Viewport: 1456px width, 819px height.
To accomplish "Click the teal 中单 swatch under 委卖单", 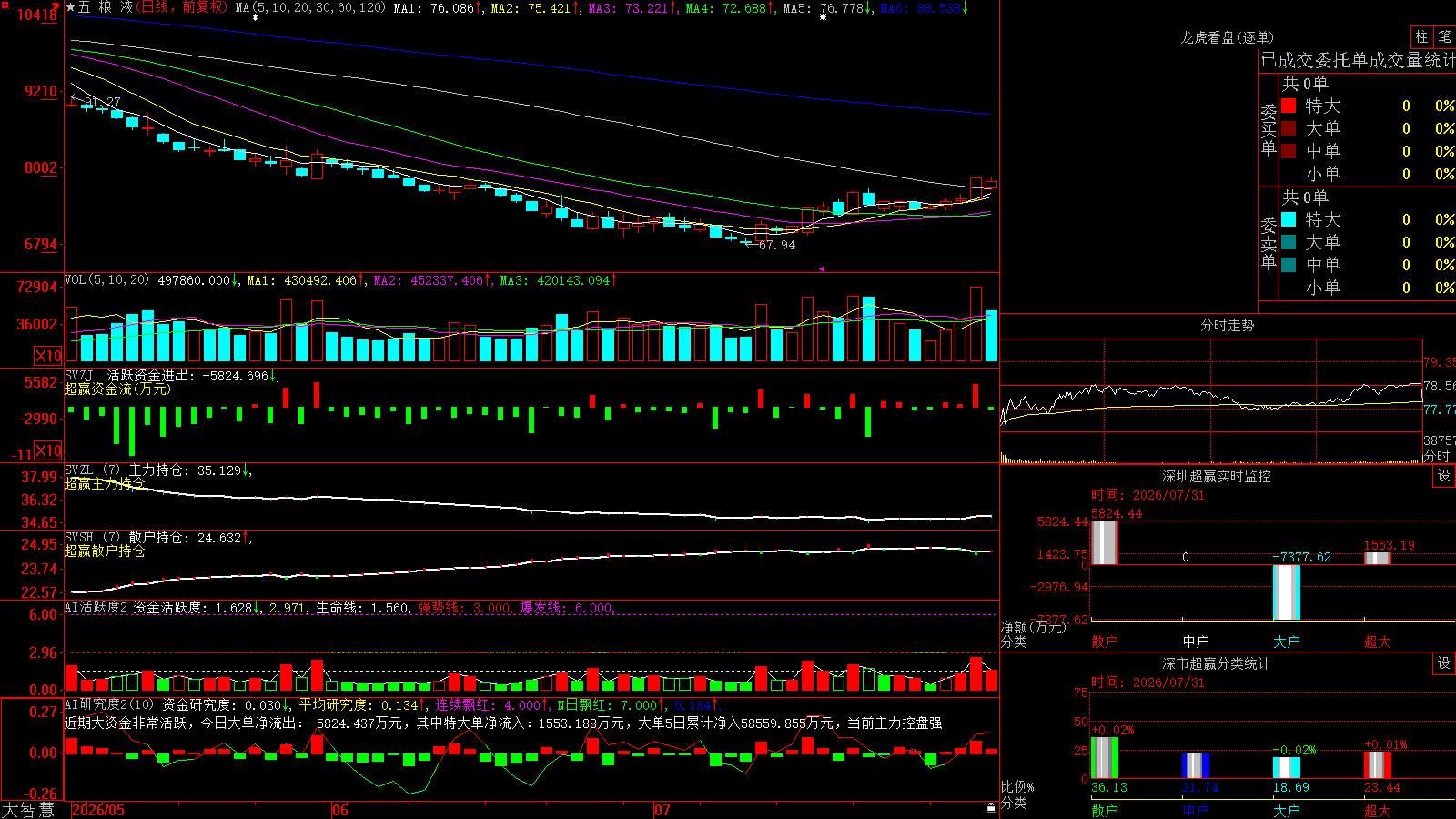I will click(x=1289, y=265).
